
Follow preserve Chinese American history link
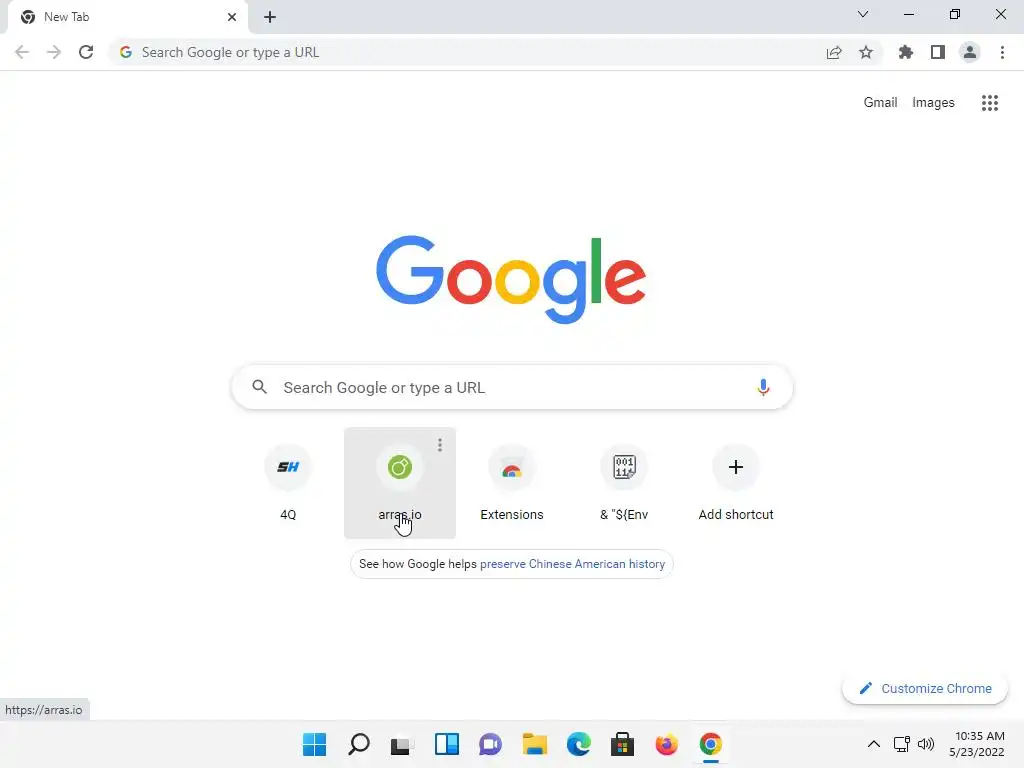(x=572, y=564)
